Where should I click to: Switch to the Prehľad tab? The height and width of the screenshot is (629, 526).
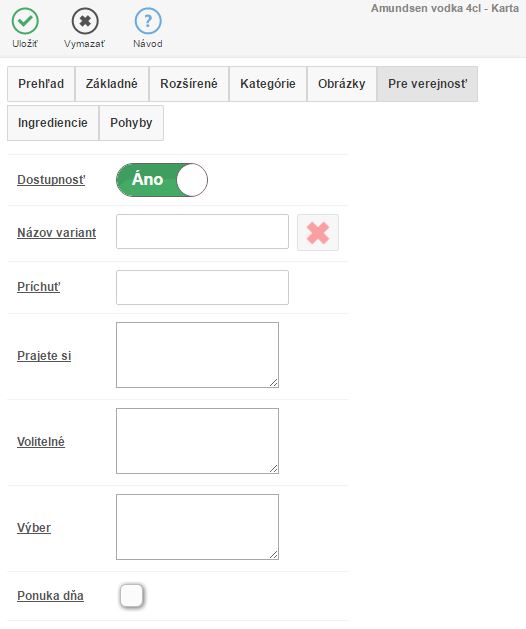click(41, 84)
